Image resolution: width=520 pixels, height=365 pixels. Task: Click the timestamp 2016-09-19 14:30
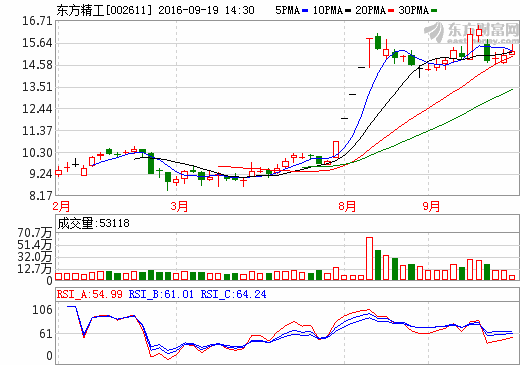coord(206,10)
